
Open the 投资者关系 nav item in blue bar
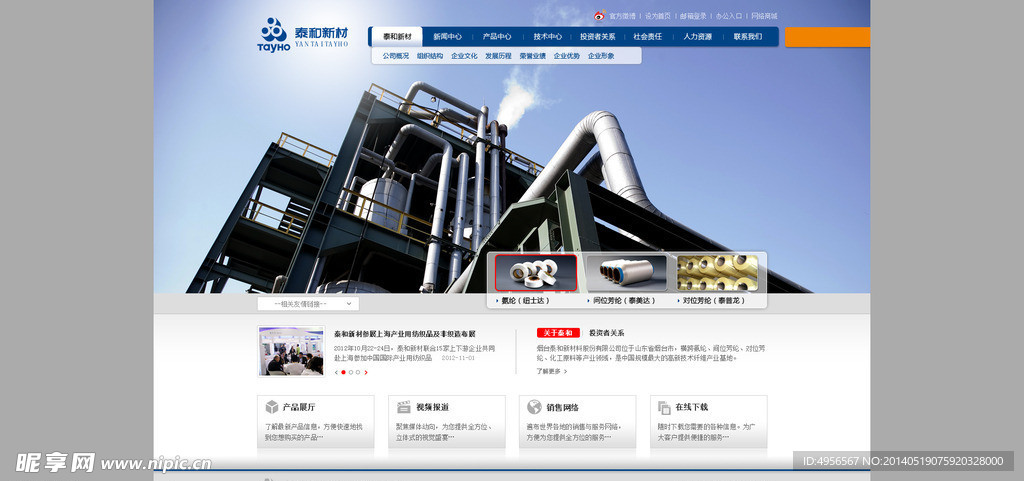coord(598,37)
